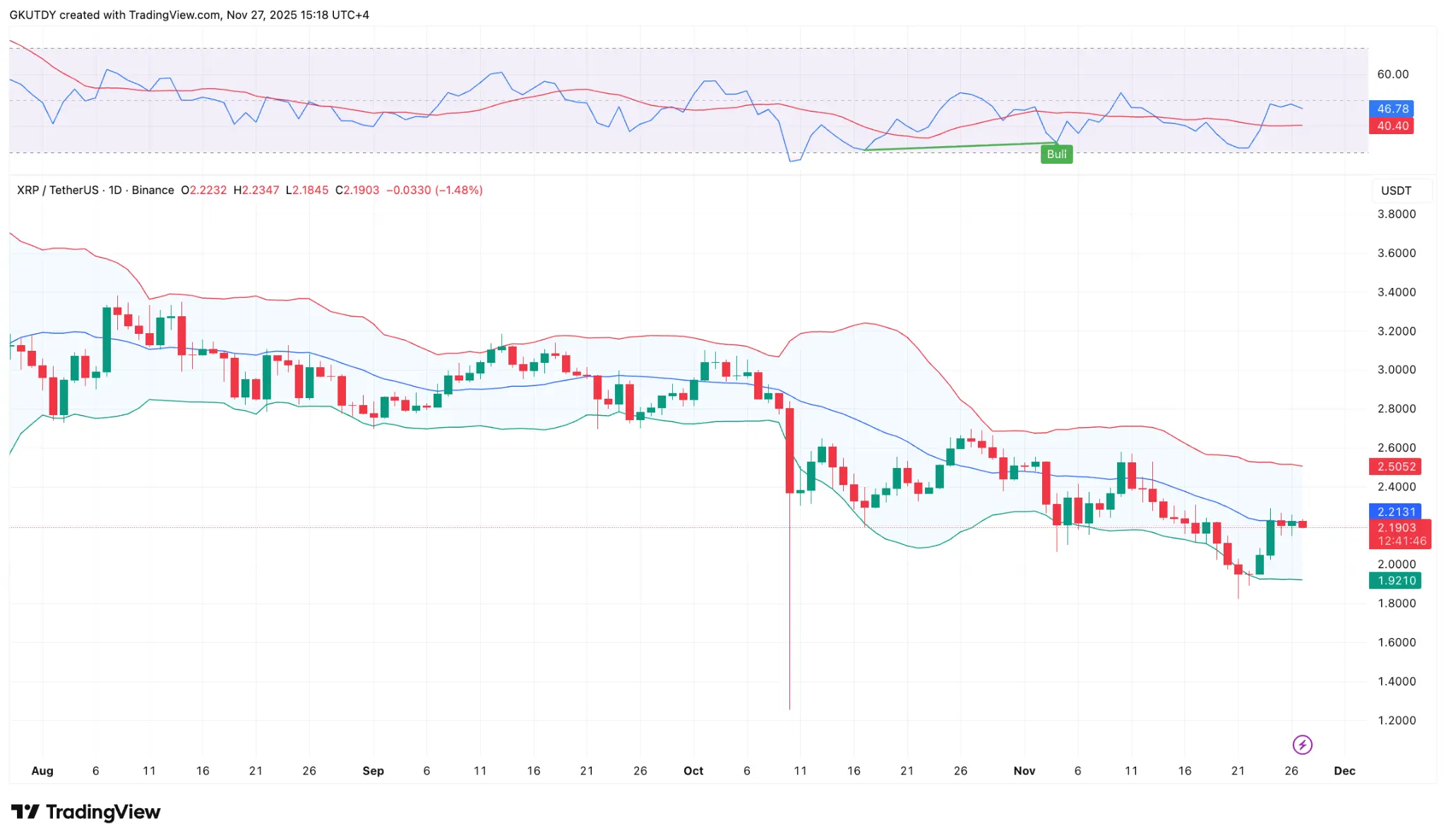Image resolution: width=1446 pixels, height=840 pixels.
Task: Click the blue 46.78 indicator value label
Action: tap(1392, 109)
